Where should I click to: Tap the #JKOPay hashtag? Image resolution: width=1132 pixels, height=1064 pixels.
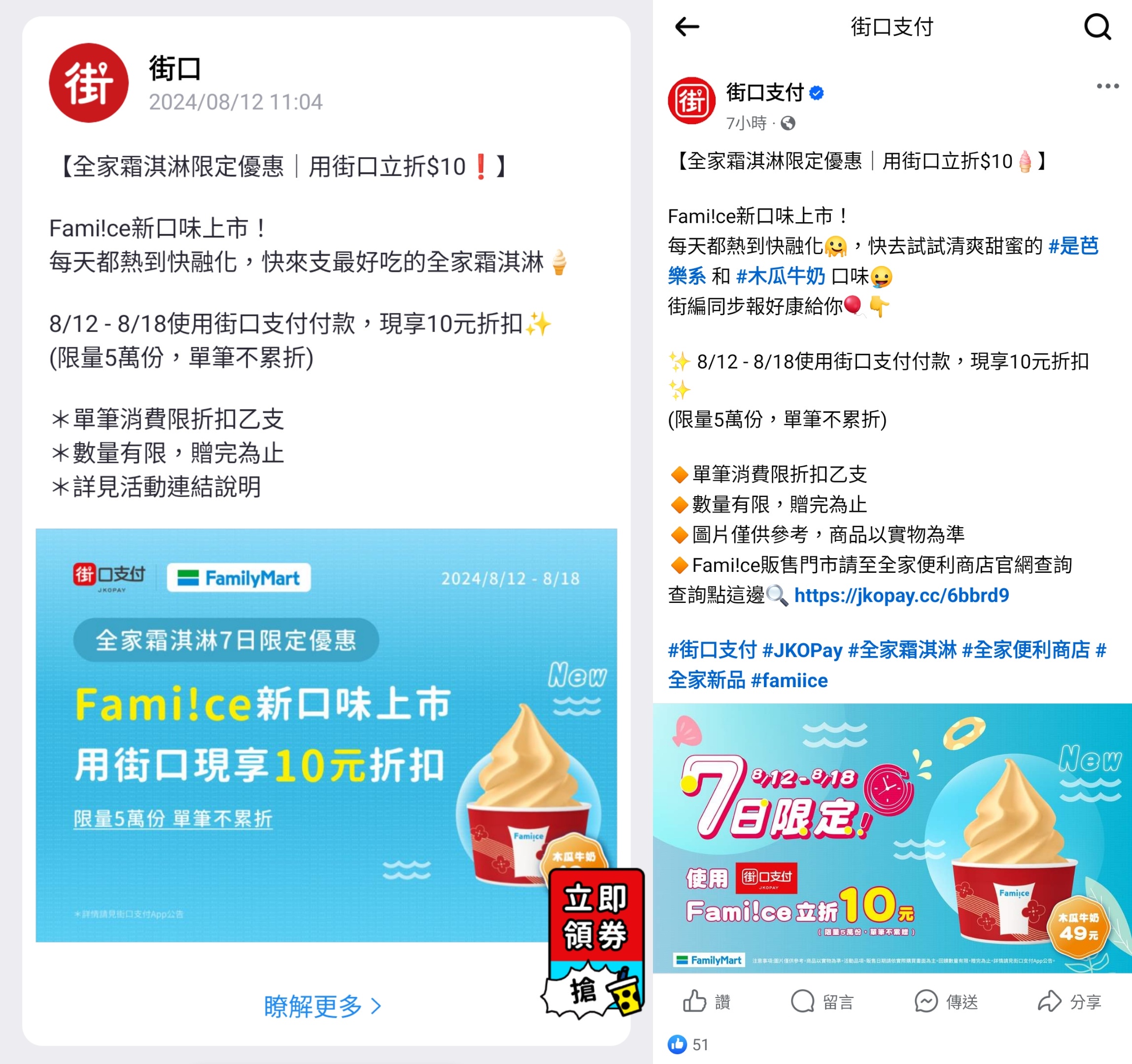[802, 650]
